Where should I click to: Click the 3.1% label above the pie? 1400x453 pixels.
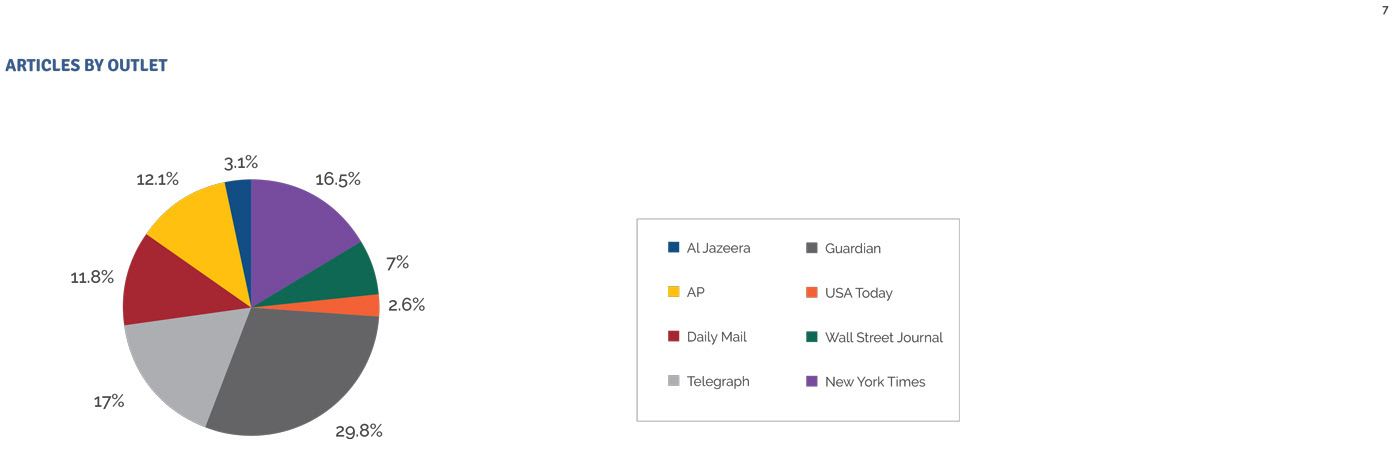241,161
